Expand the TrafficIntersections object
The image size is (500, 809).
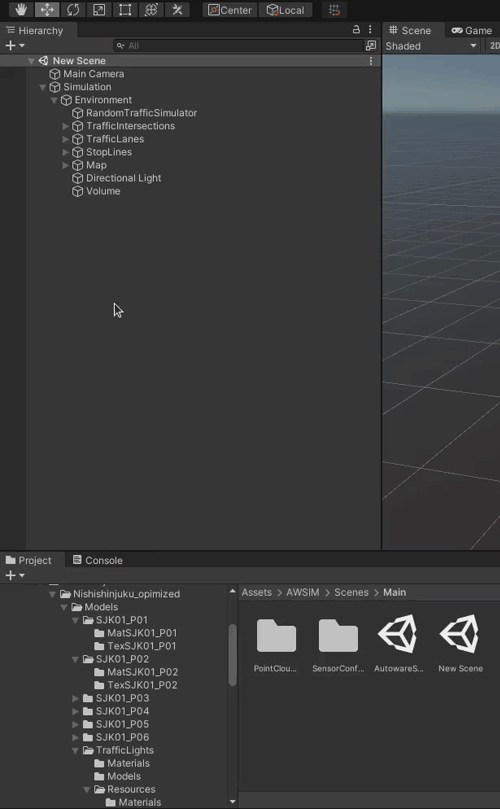tap(66, 126)
